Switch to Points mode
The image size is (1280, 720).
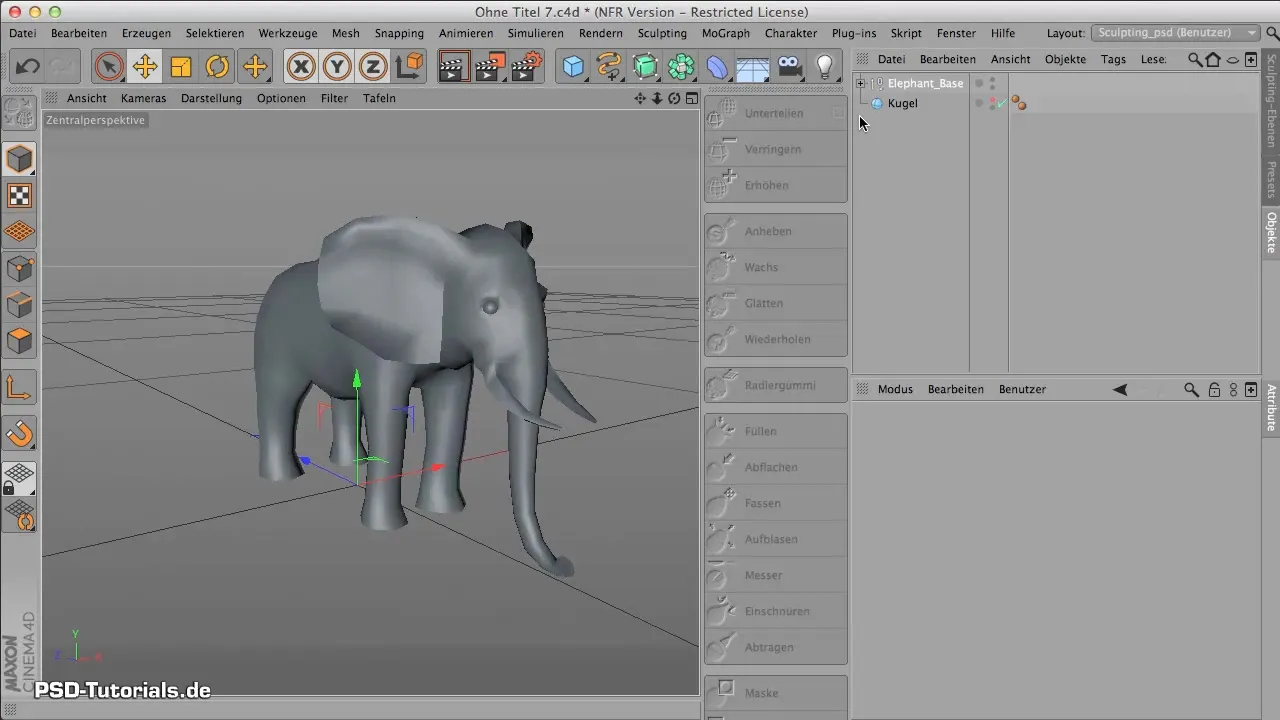point(20,269)
